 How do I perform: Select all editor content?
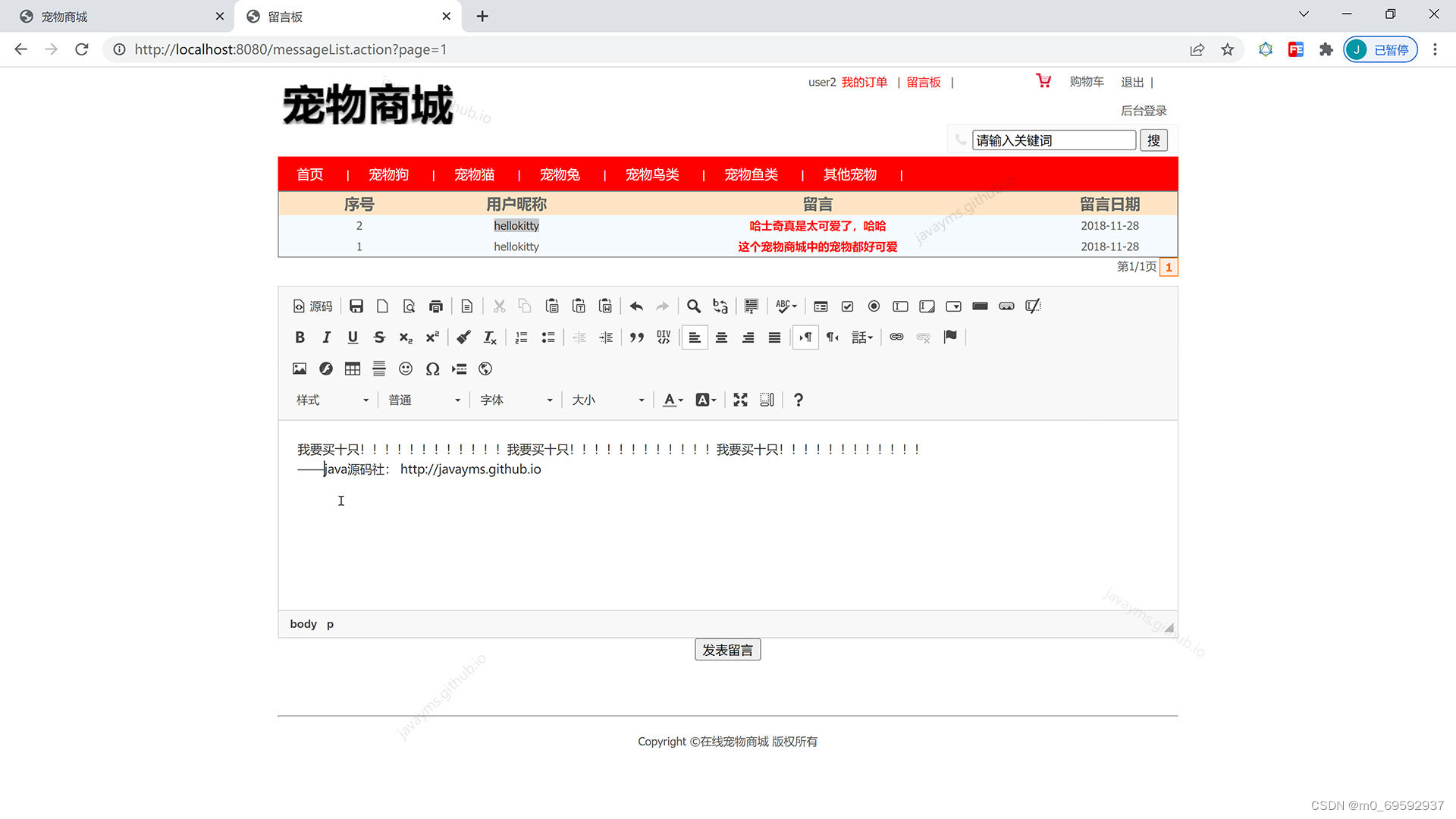pos(752,306)
